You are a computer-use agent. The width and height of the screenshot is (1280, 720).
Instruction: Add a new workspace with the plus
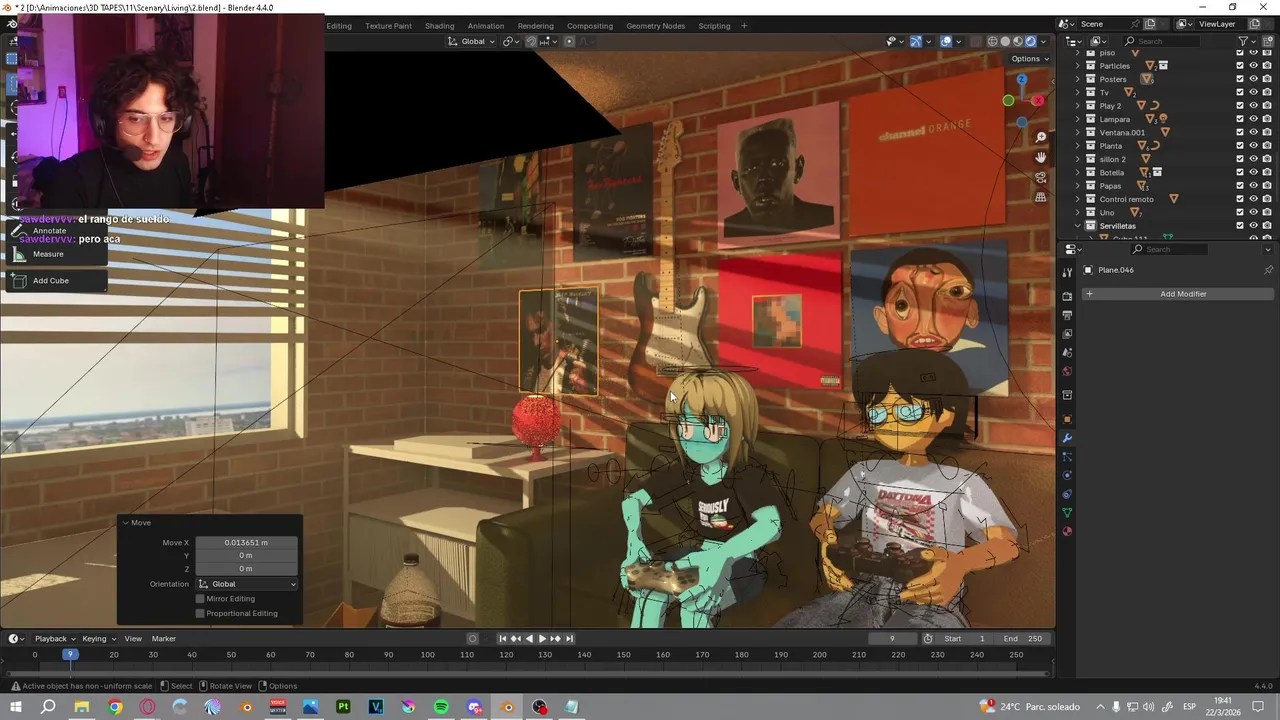pyautogui.click(x=744, y=26)
